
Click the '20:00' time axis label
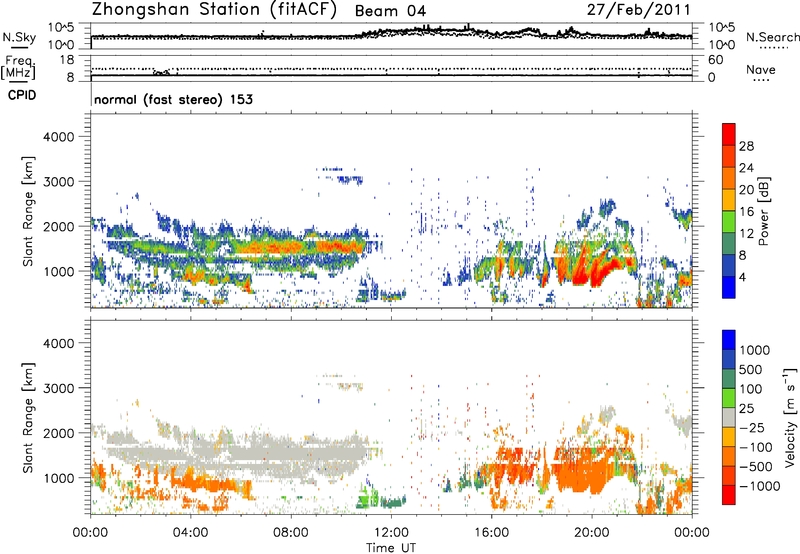point(591,533)
